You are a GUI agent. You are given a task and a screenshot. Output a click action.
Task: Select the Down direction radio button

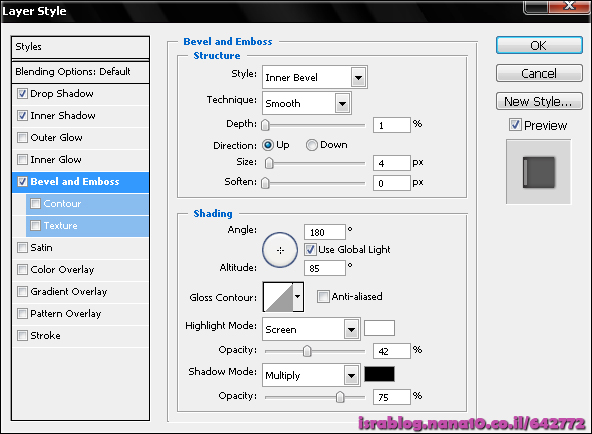[311, 145]
